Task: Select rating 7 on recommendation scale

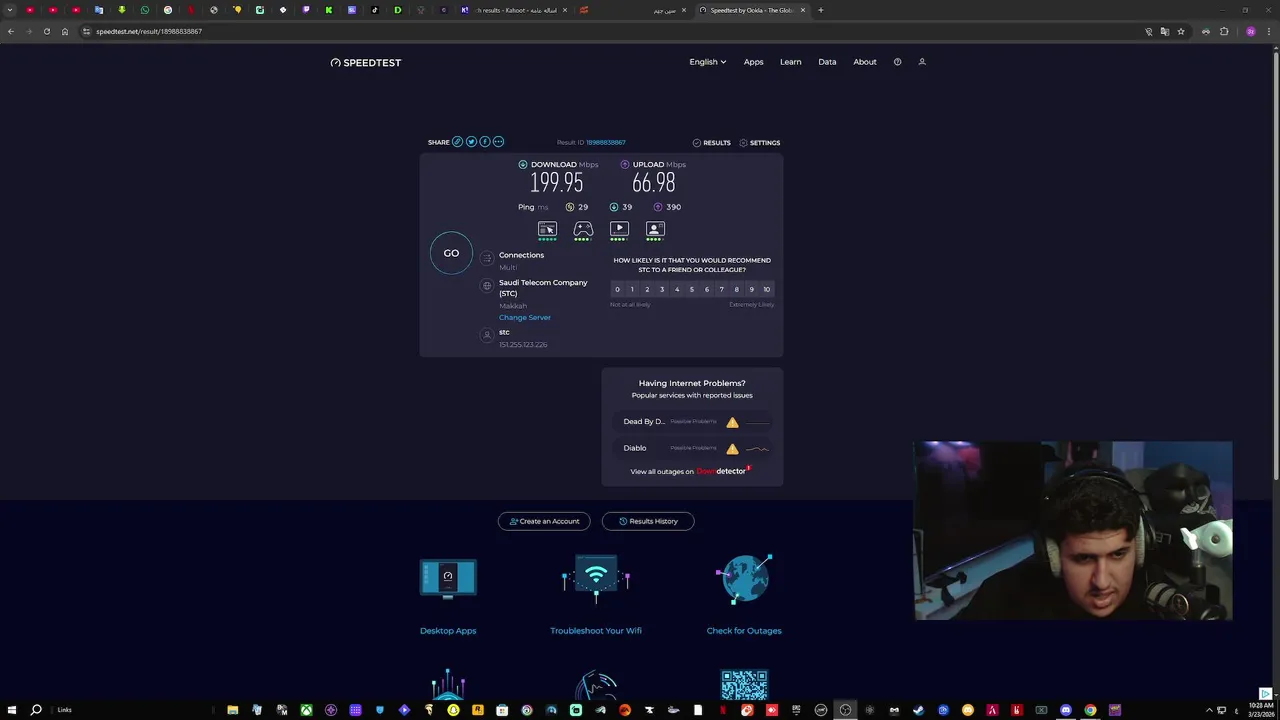Action: [x=722, y=289]
